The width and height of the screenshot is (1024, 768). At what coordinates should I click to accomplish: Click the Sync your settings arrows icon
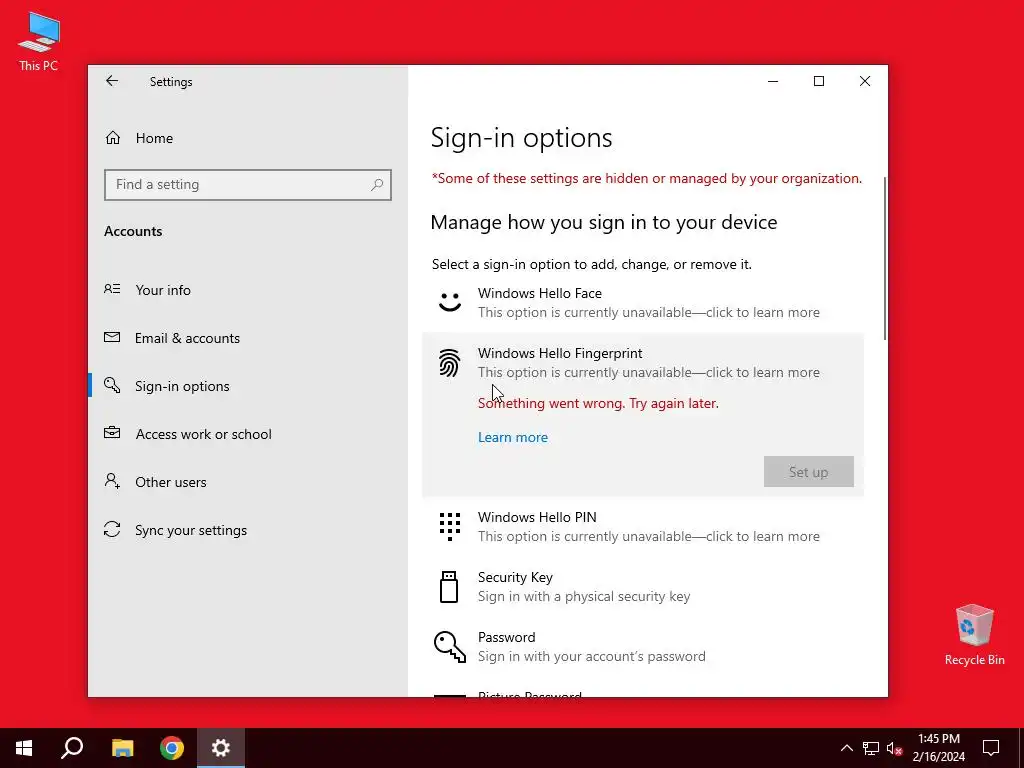pyautogui.click(x=112, y=529)
